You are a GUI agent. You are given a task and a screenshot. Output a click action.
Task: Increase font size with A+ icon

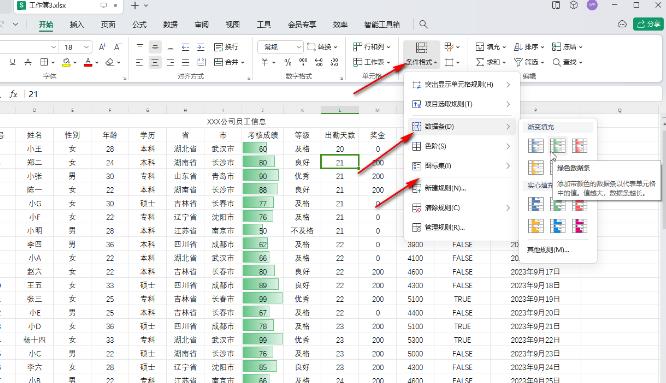click(x=102, y=47)
